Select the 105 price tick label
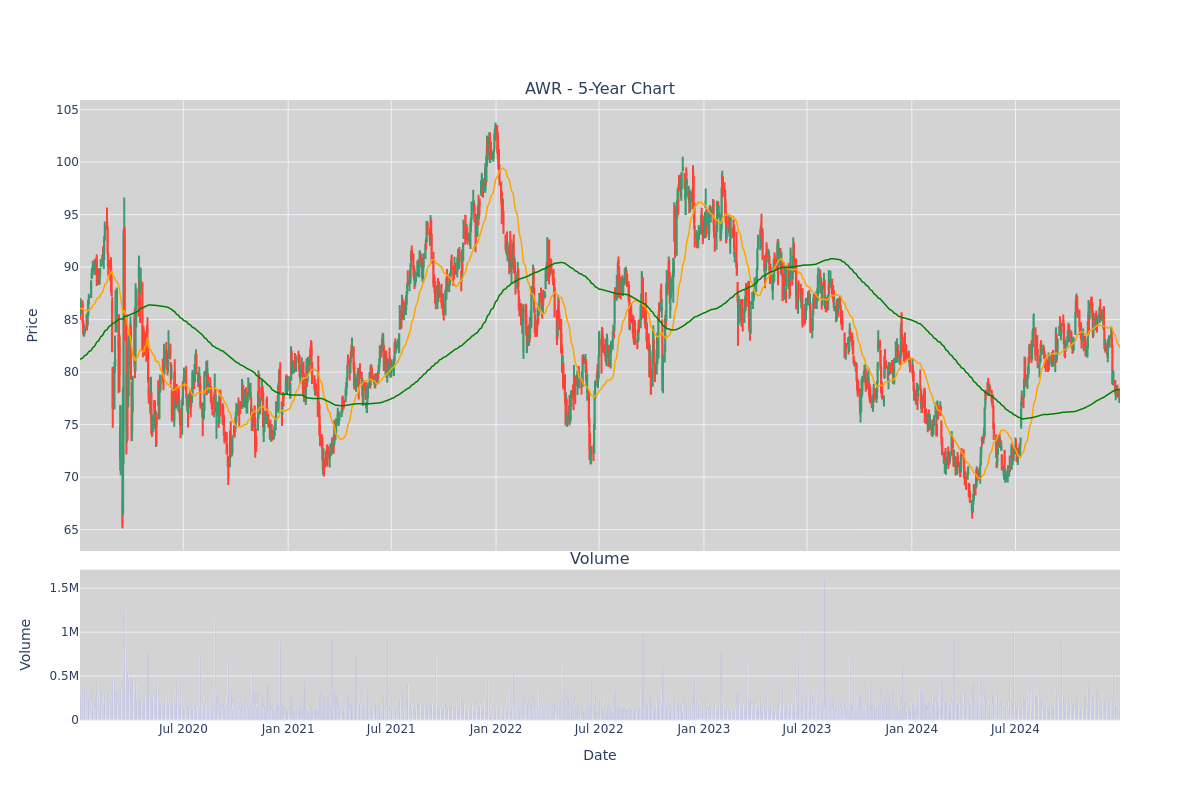This screenshot has width=1200, height=800. (67, 110)
